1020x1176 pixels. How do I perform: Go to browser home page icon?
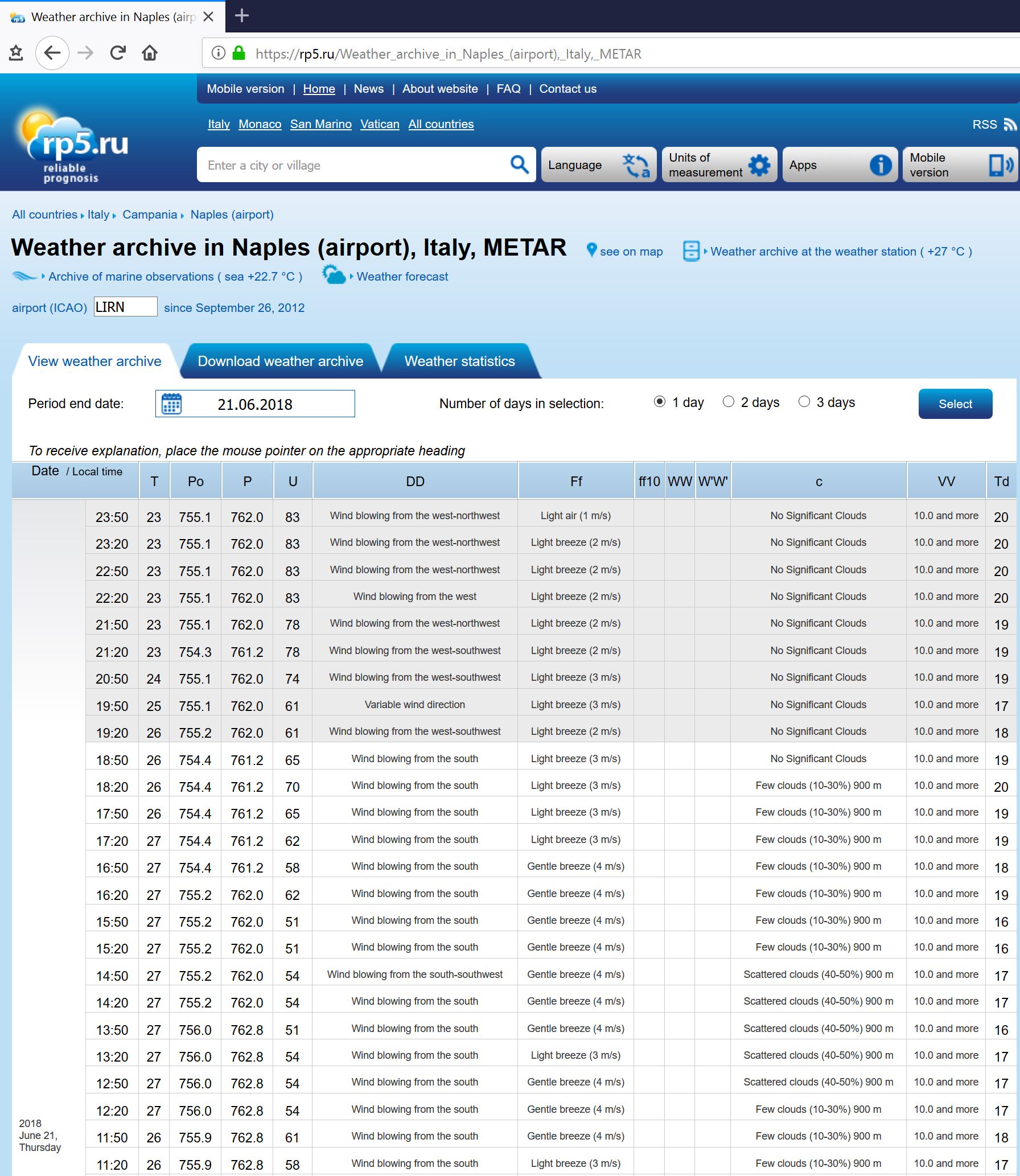coord(150,54)
